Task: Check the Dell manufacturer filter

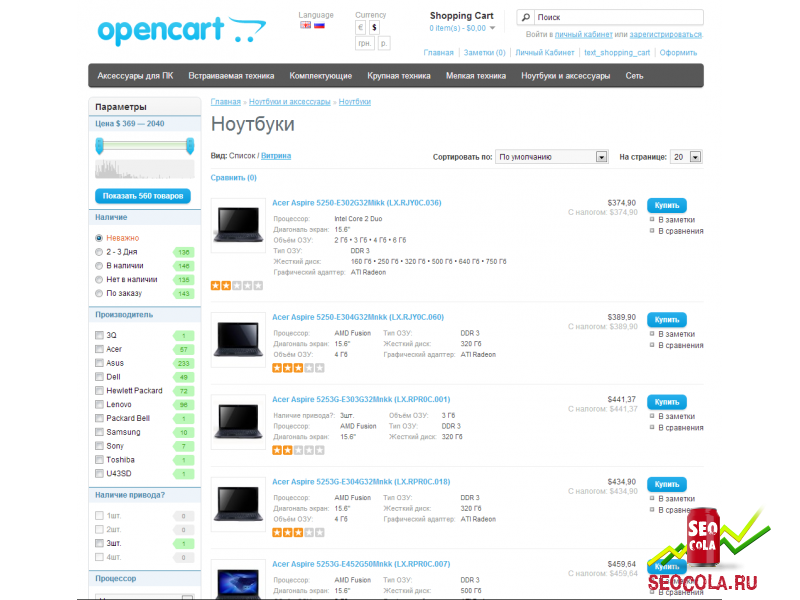Action: [x=99, y=377]
